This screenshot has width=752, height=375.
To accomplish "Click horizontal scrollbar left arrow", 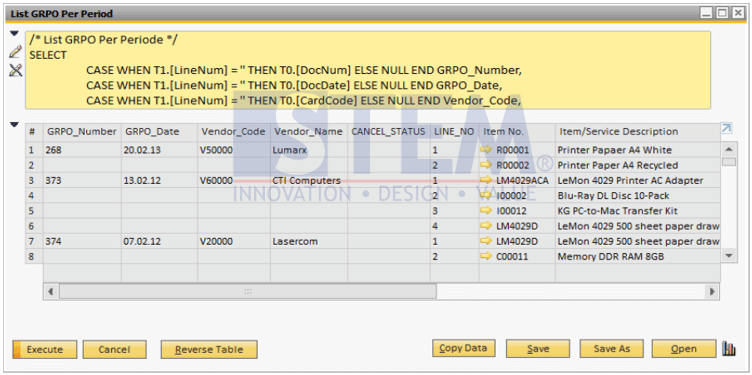I will click(x=51, y=291).
